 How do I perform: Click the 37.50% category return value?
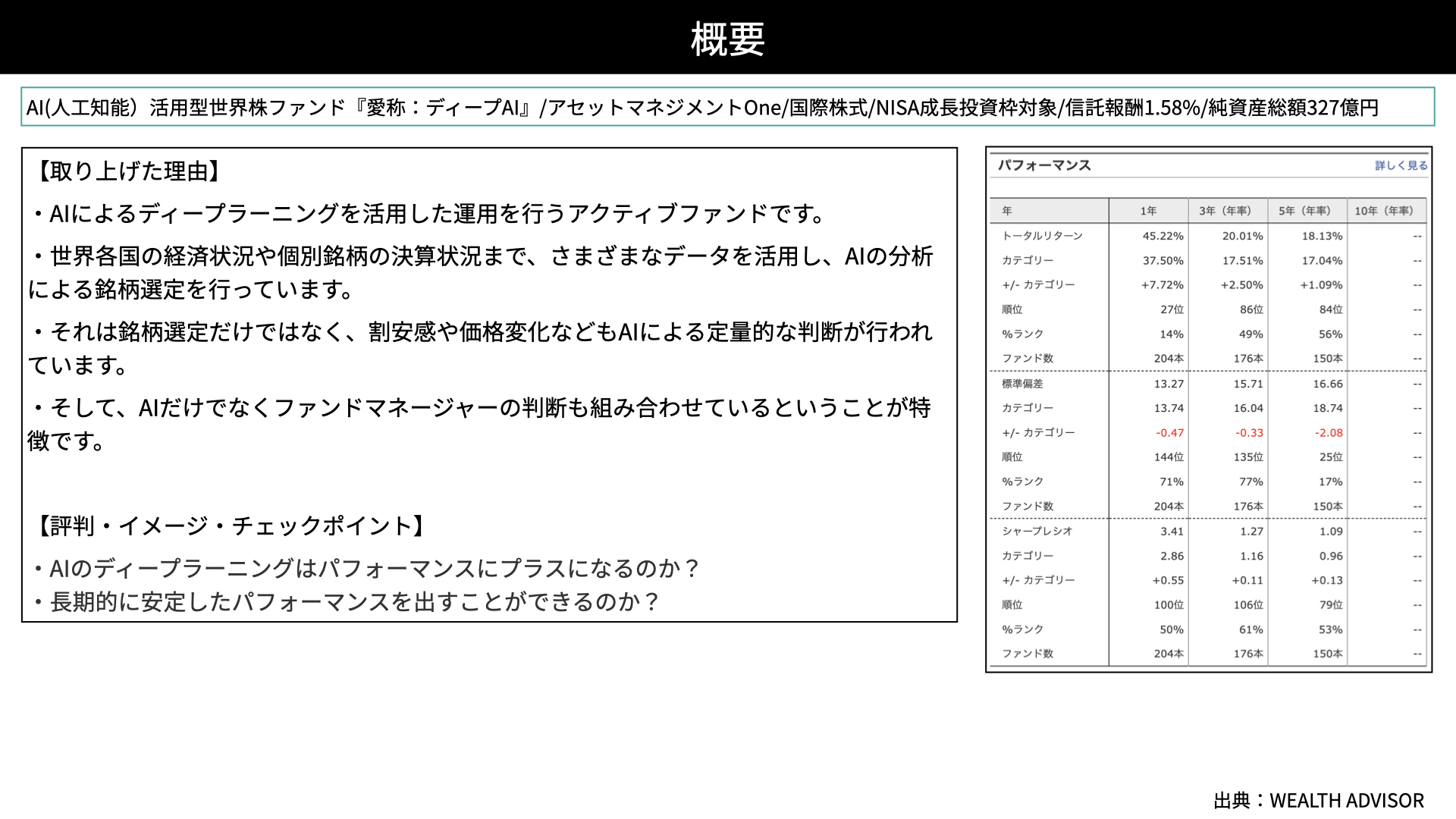pos(1163,260)
